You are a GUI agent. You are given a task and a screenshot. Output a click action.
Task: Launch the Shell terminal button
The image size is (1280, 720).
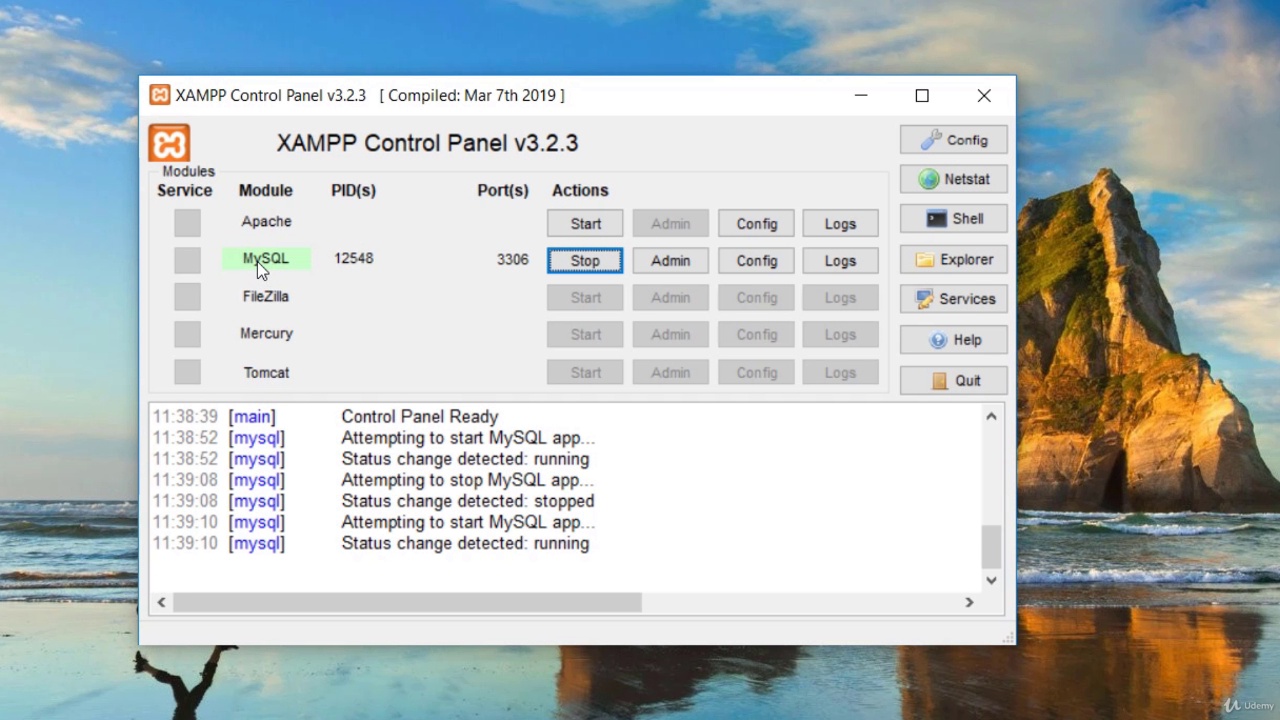click(x=954, y=218)
